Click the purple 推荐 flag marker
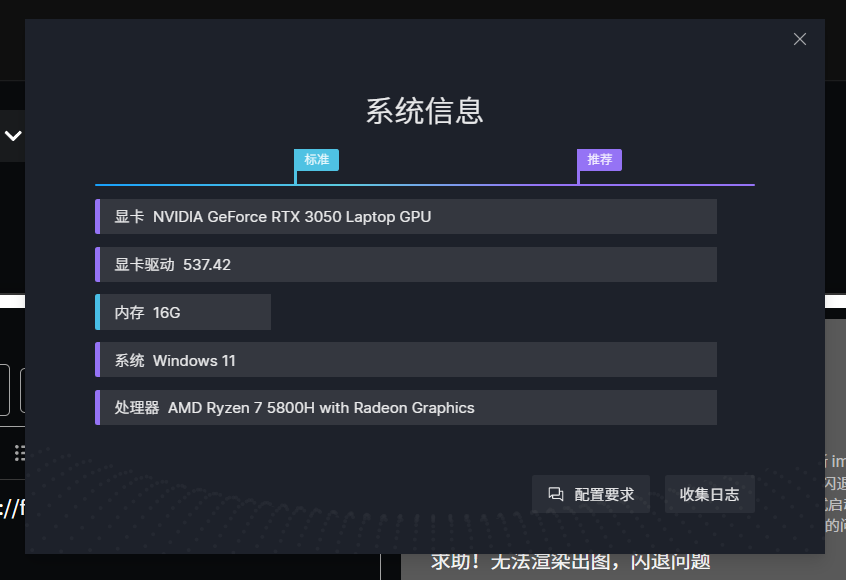Image resolution: width=846 pixels, height=580 pixels. [x=599, y=160]
